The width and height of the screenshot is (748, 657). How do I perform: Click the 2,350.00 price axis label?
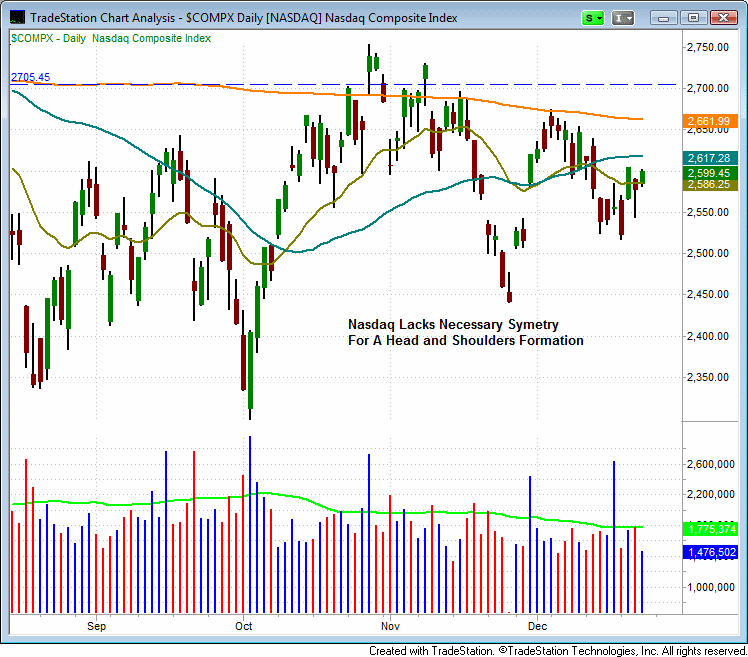coord(708,377)
